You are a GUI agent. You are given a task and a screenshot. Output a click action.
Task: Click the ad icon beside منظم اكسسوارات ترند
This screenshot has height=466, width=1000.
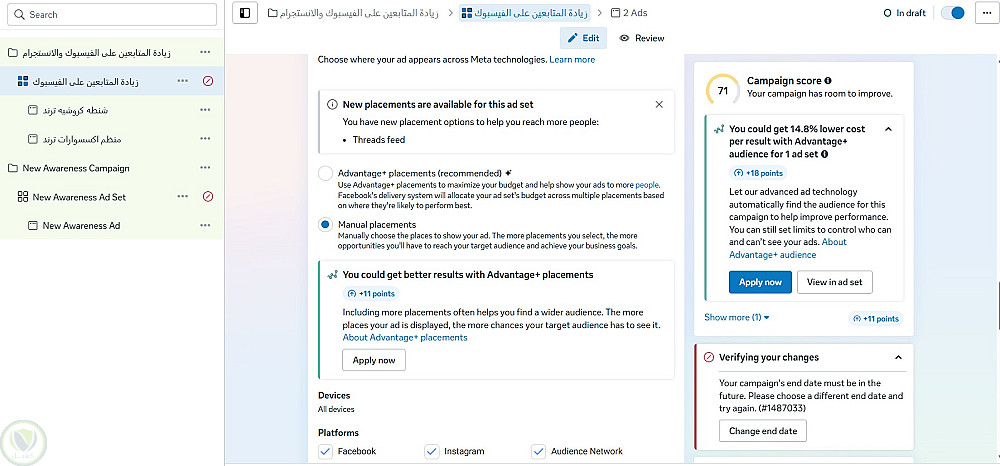pyautogui.click(x=33, y=139)
